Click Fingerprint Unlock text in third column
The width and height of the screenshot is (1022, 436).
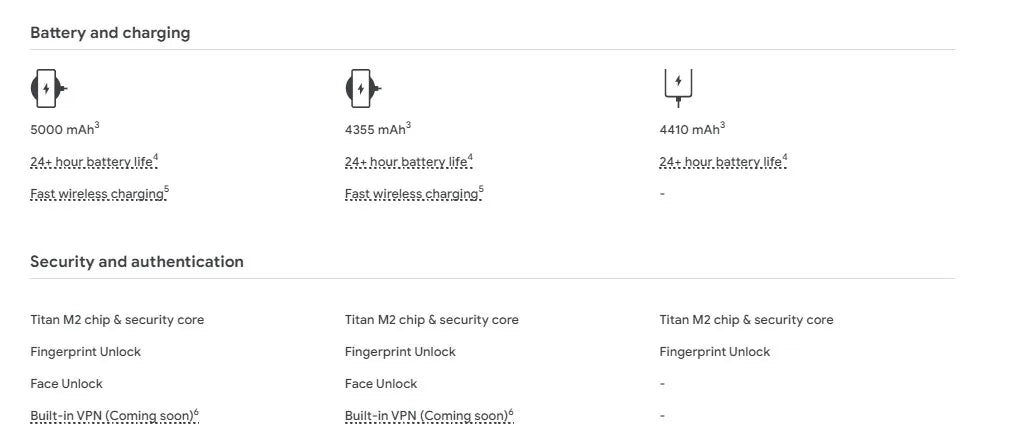tap(715, 352)
